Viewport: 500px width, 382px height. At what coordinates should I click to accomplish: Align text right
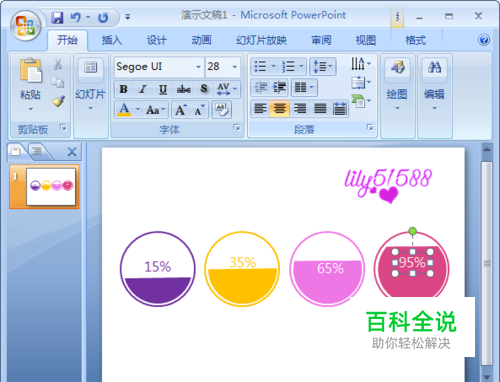(300, 109)
